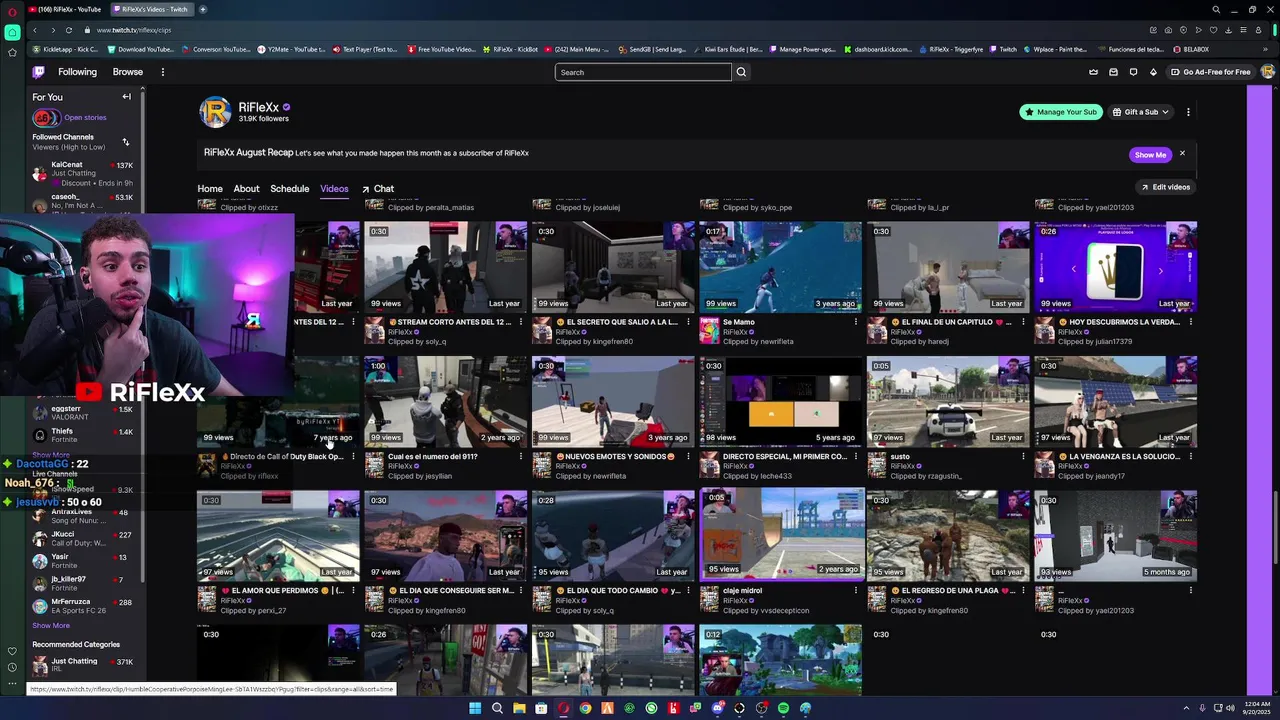The image size is (1280, 720).
Task: Open options for 'EL FINAL DE UN CAPITULO' clip
Action: (x=1023, y=322)
